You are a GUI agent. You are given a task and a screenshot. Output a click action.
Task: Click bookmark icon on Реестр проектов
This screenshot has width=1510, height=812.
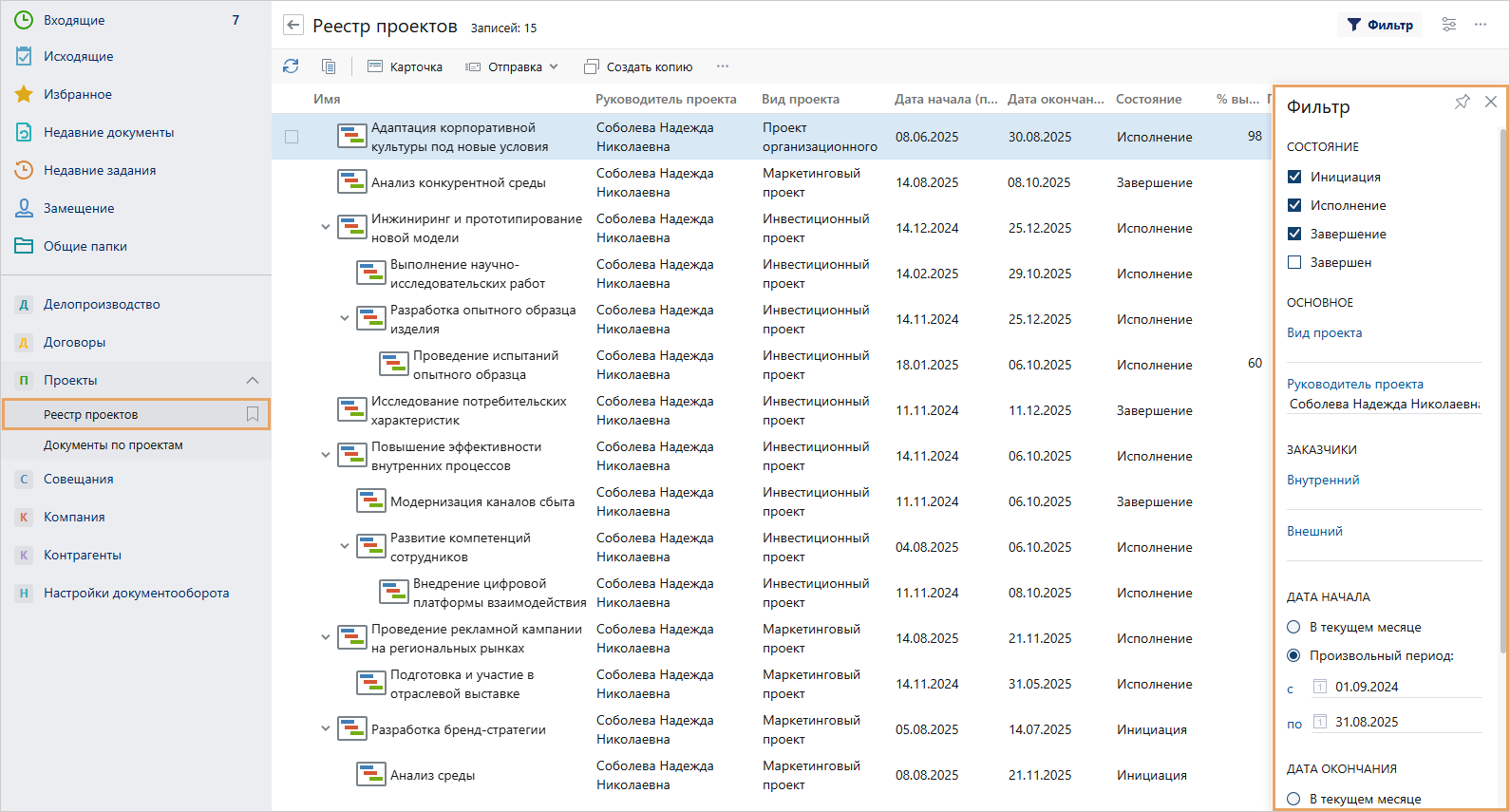(253, 414)
